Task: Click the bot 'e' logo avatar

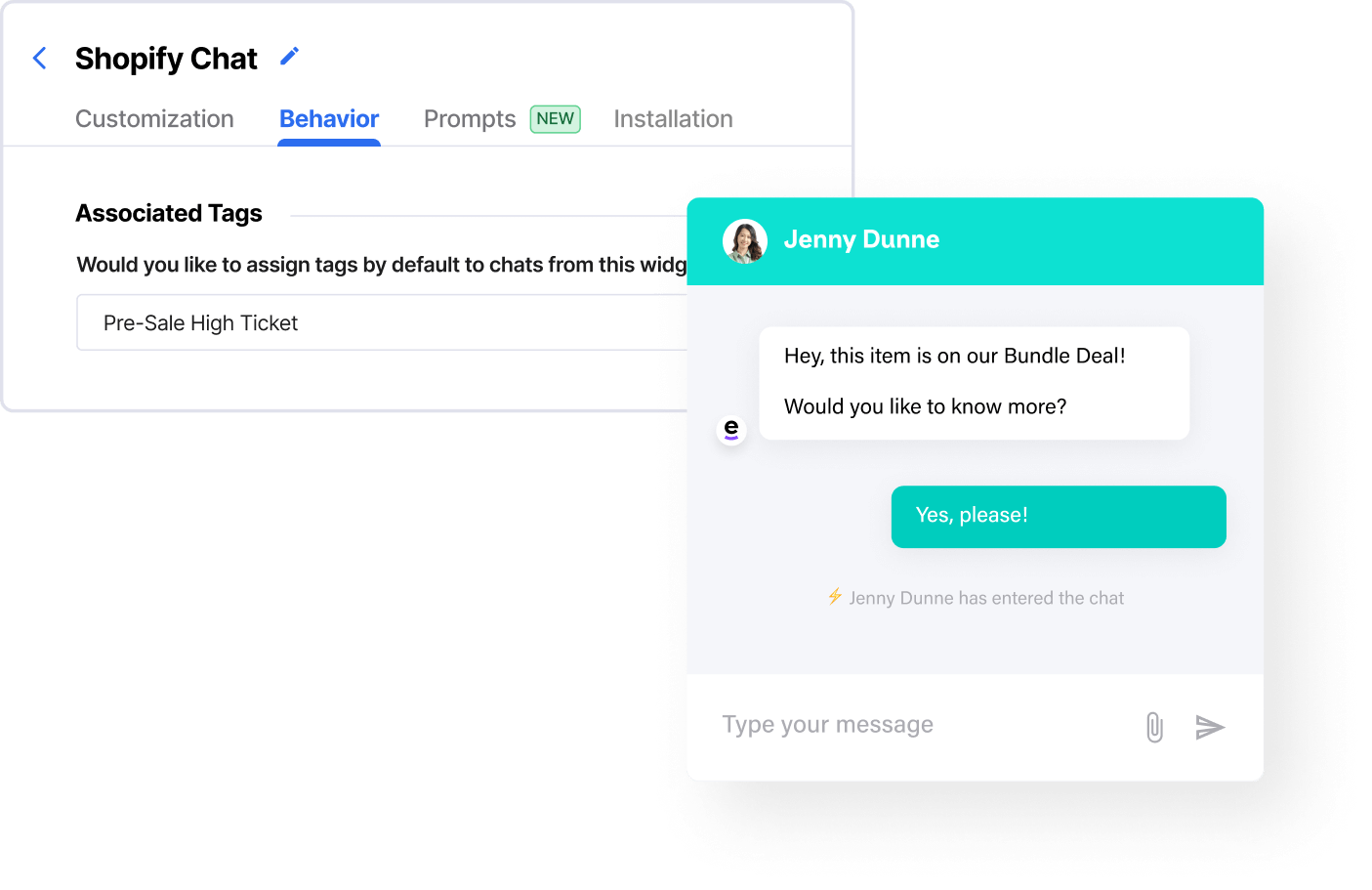Action: click(731, 430)
